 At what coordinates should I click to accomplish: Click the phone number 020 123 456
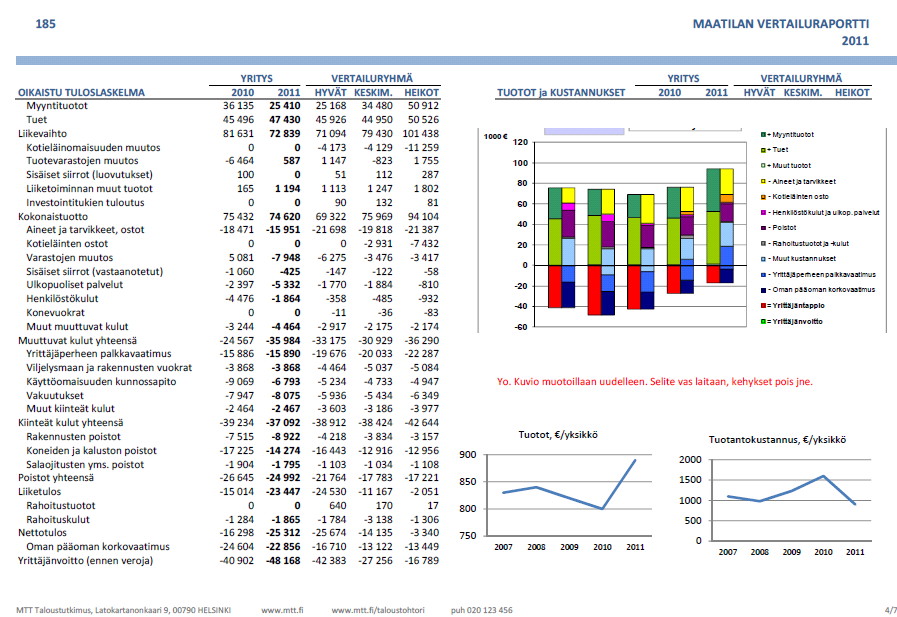(490, 610)
